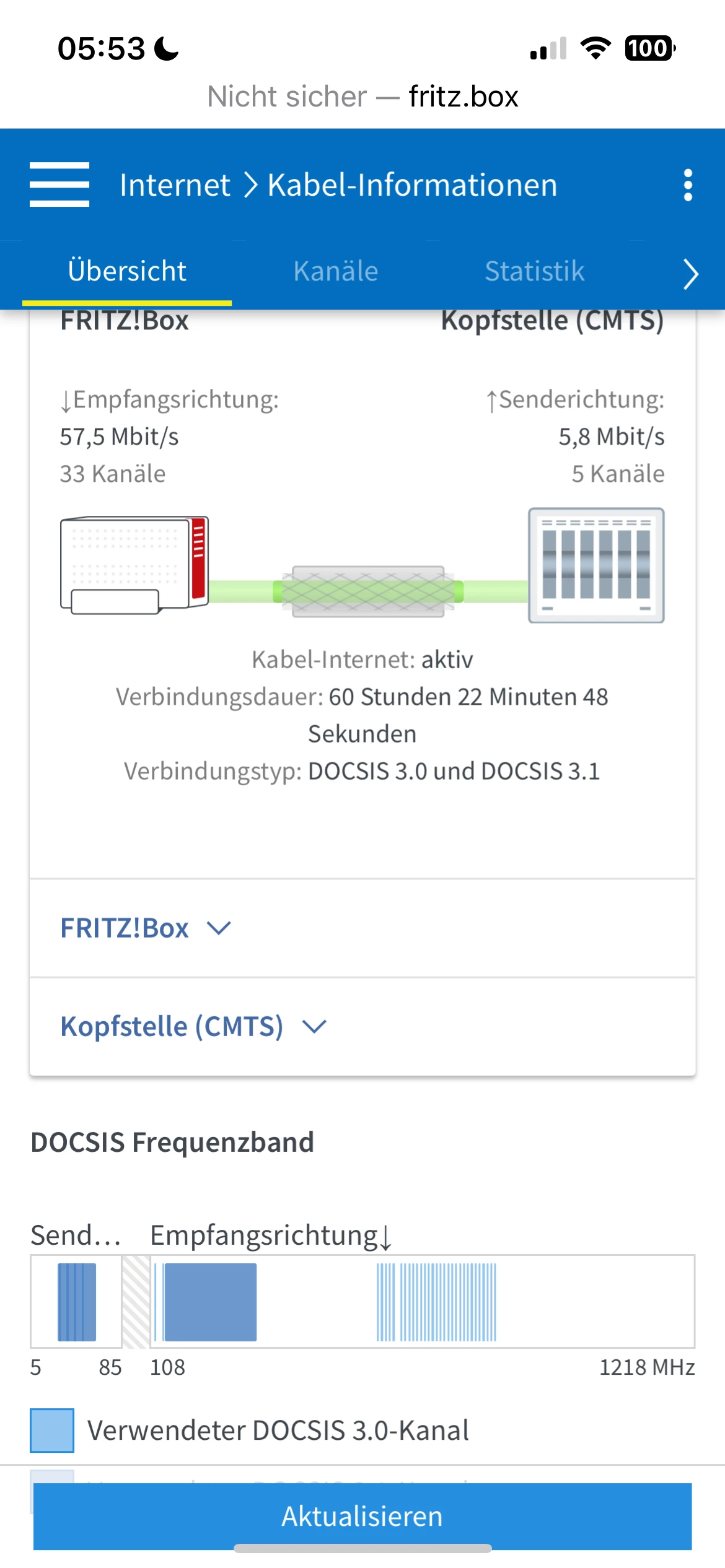Viewport: 725px width, 1568px height.
Task: Expand the FRITZ!Box details section
Action: pos(146,928)
